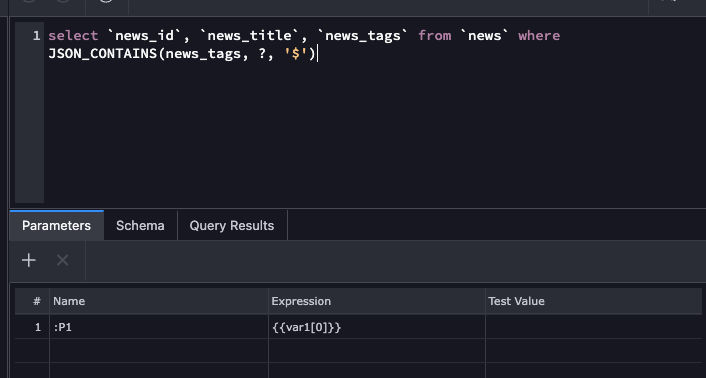Edit the {{var1[0]}} expression cell
The height and width of the screenshot is (378, 706).
click(377, 327)
